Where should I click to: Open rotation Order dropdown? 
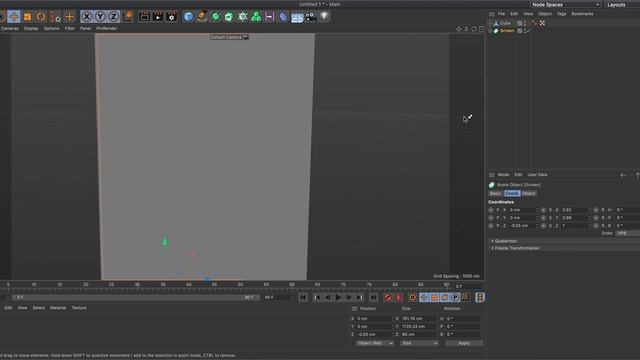pos(628,233)
